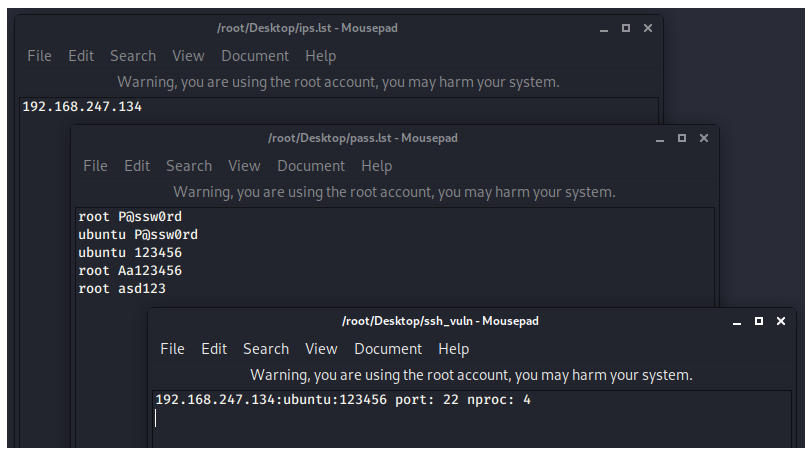Minimize the pass.lst Mousepad window
This screenshot has width=812, height=455.
(x=660, y=139)
